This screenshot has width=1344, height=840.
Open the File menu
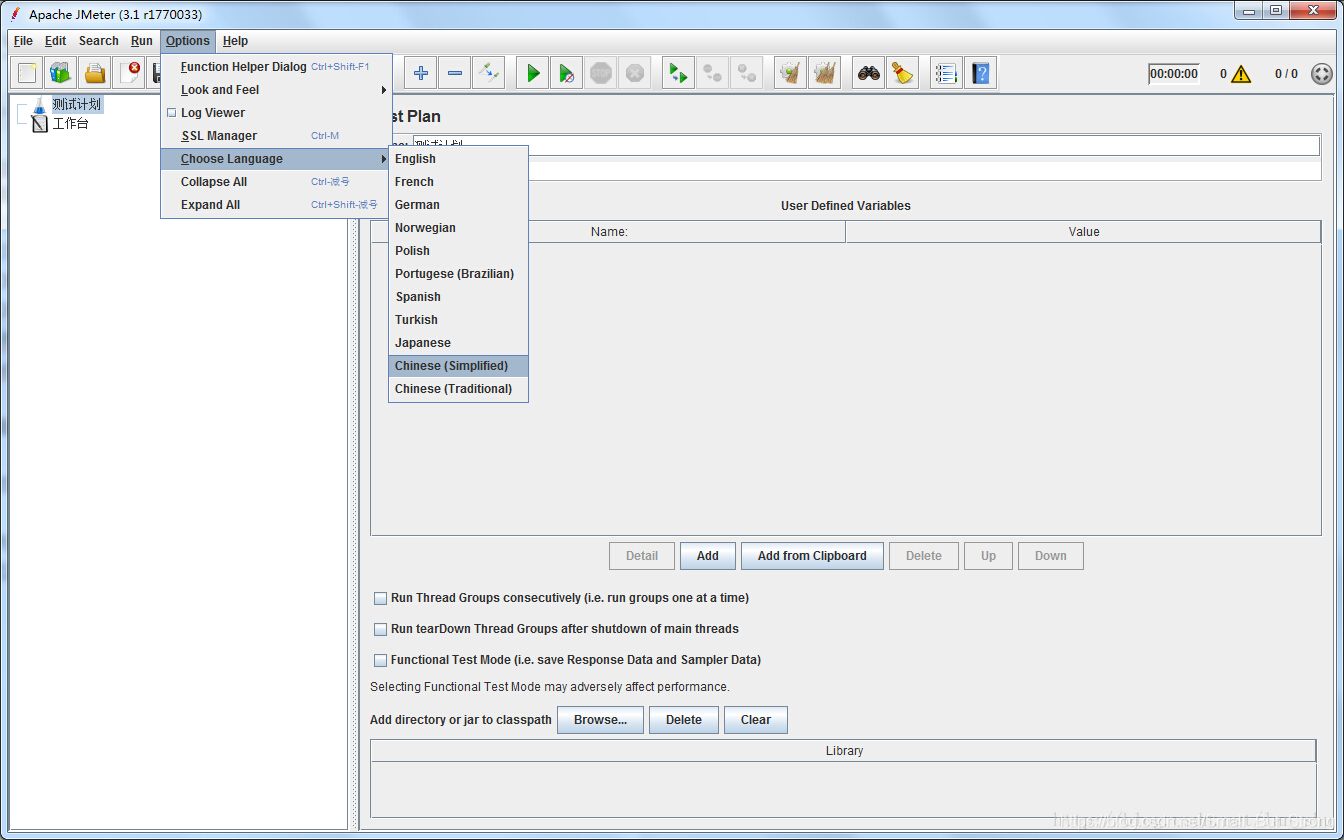coord(23,41)
